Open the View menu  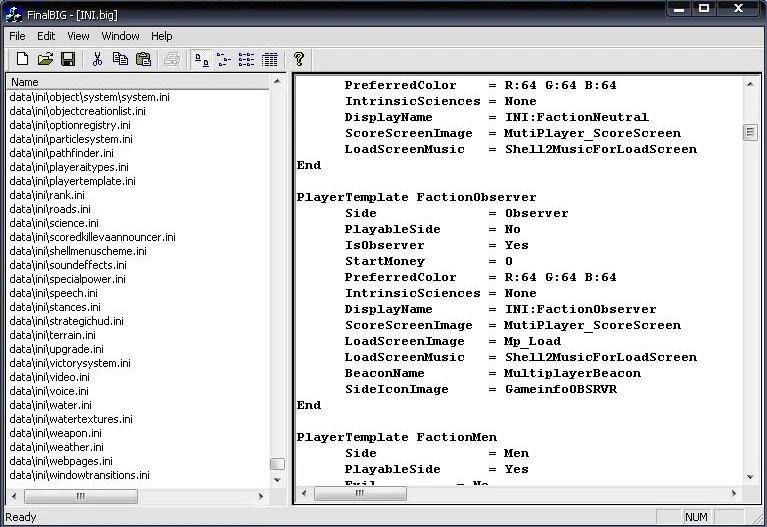(78, 36)
